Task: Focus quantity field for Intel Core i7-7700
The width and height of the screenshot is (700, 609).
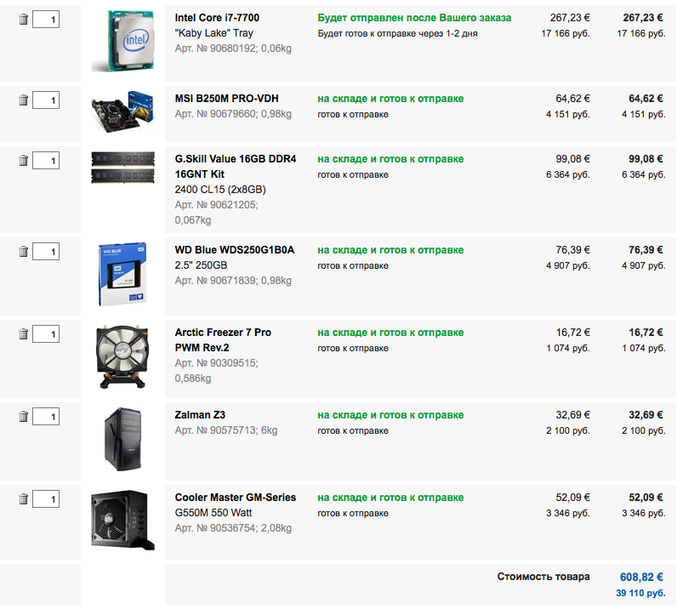Action: [46, 19]
